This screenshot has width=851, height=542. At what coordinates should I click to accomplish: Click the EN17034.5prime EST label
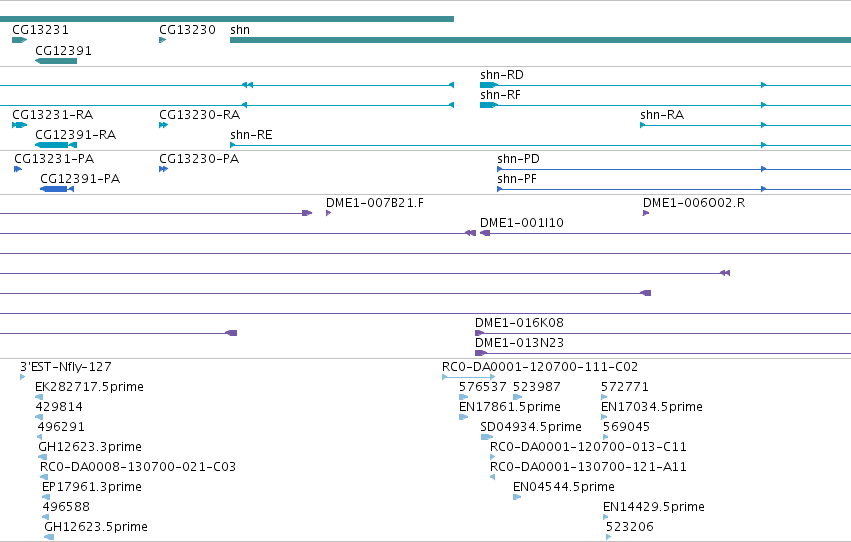click(651, 407)
